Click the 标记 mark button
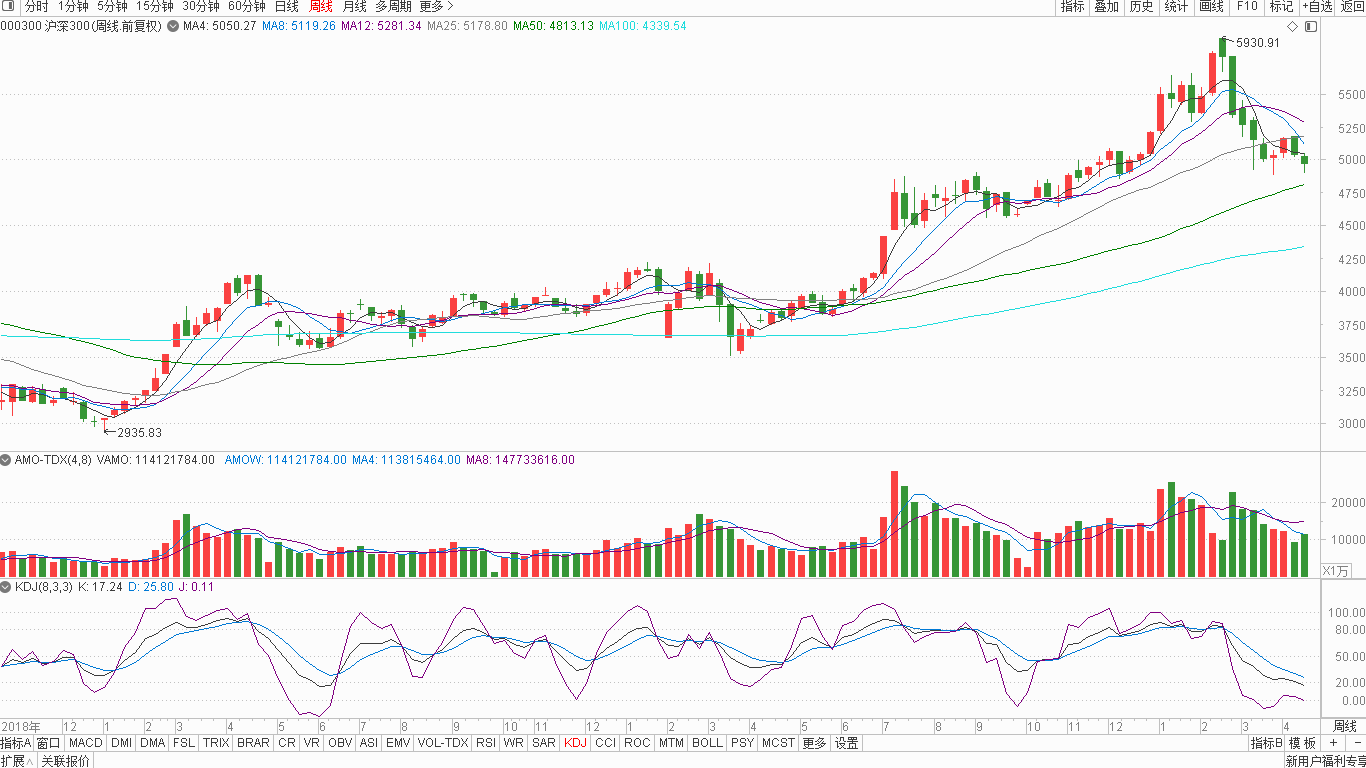This screenshot has width=1366, height=768. click(x=1280, y=6)
